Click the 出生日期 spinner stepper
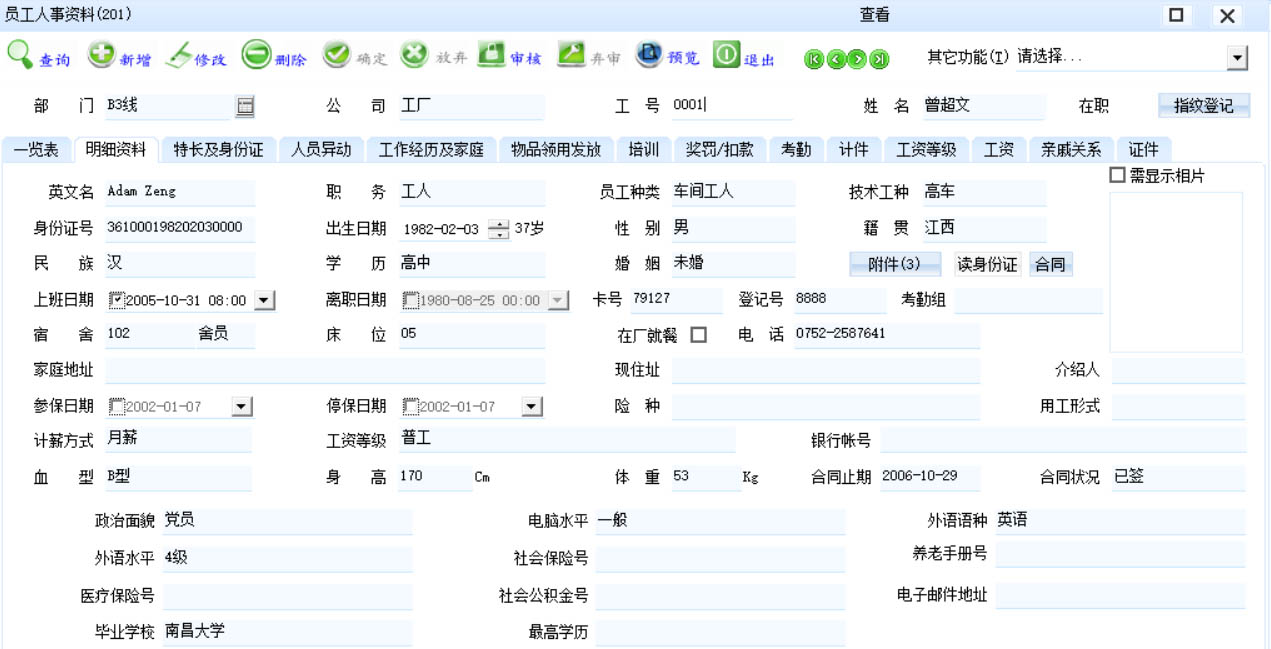Image resolution: width=1271 pixels, height=649 pixels. pos(498,229)
